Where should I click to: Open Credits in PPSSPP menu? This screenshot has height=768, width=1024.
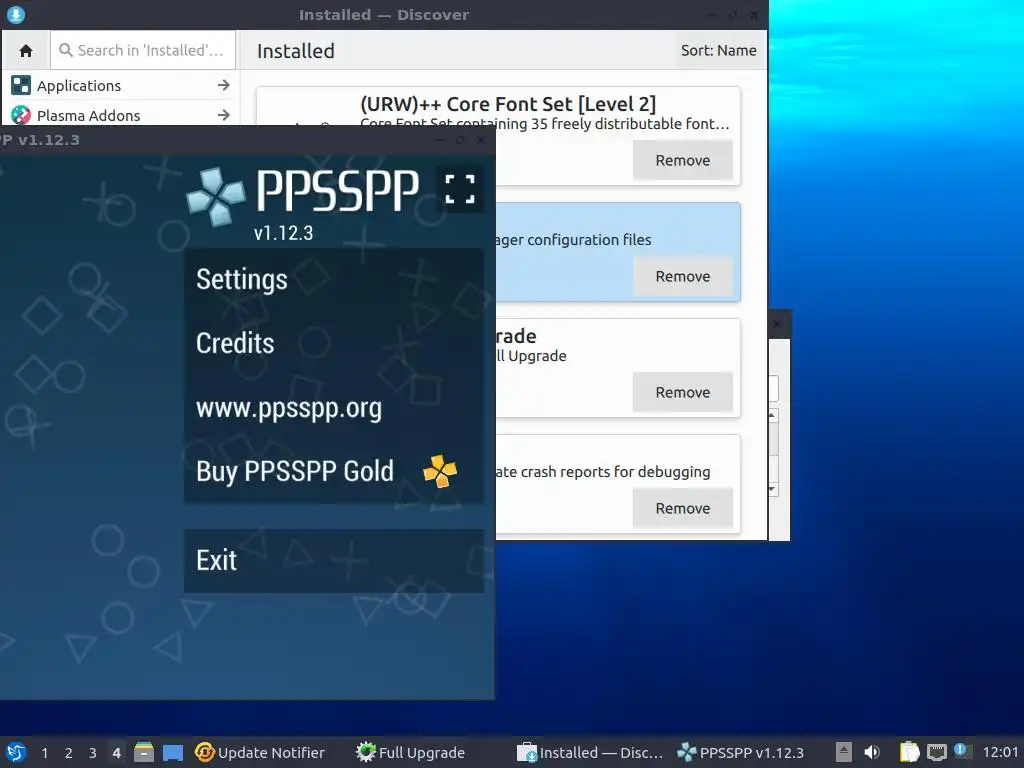pos(334,344)
